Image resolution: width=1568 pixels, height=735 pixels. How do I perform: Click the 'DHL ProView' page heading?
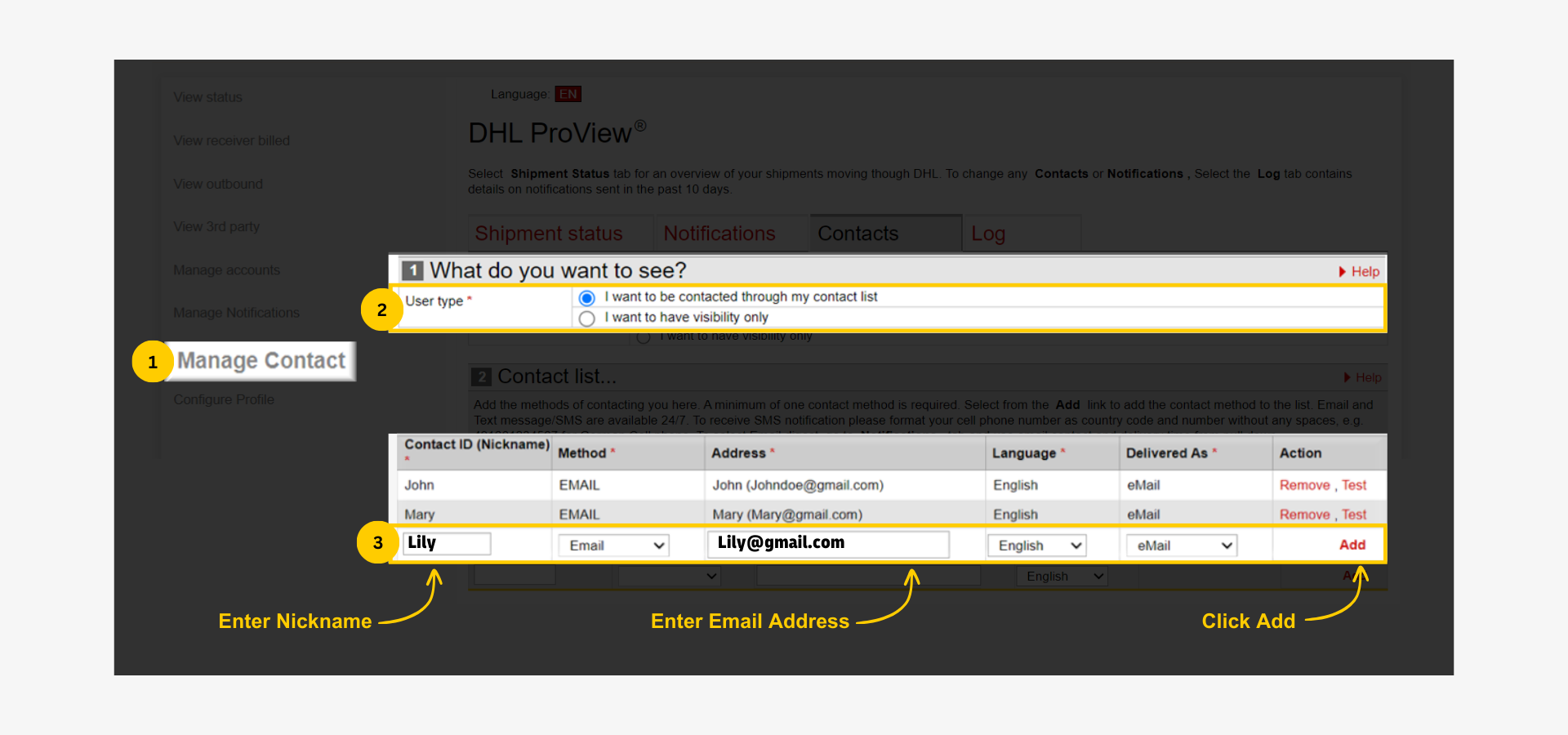tap(557, 132)
